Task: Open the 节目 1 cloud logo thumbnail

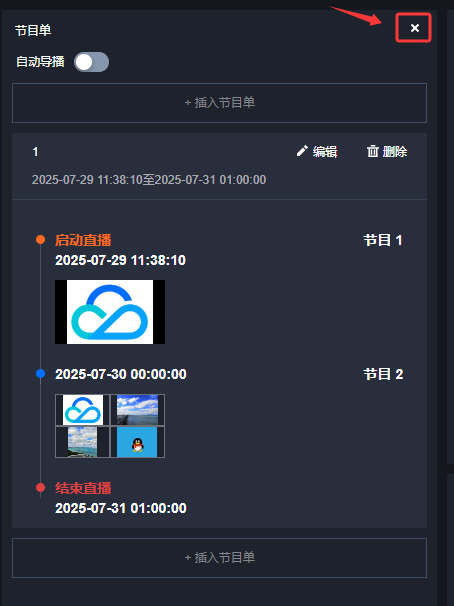Action: click(x=110, y=312)
